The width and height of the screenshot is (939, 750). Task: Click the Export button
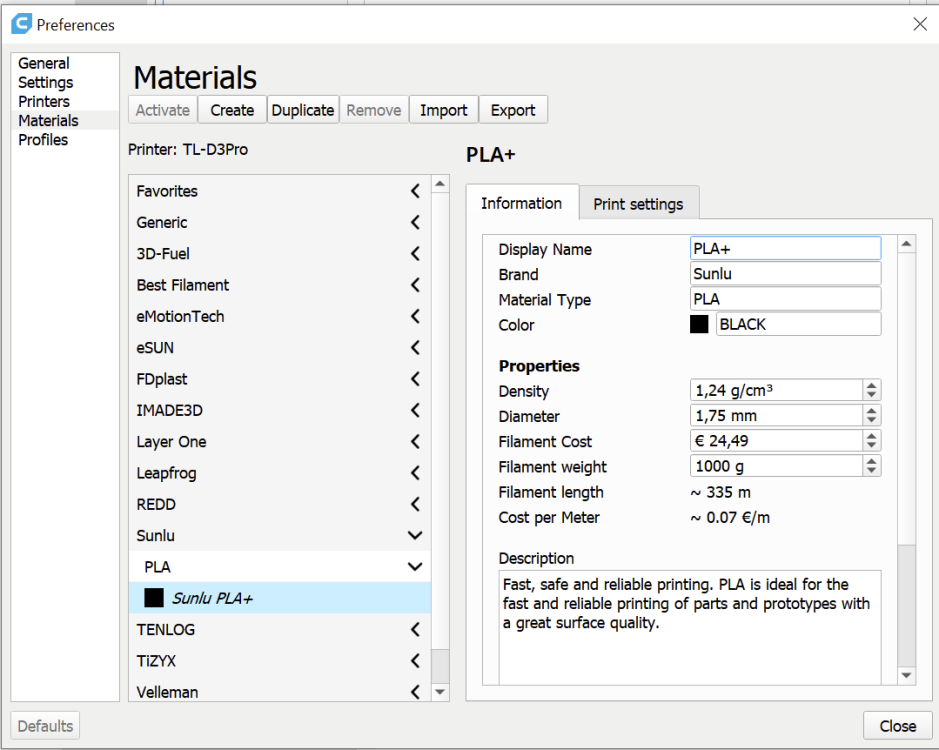pyautogui.click(x=513, y=110)
